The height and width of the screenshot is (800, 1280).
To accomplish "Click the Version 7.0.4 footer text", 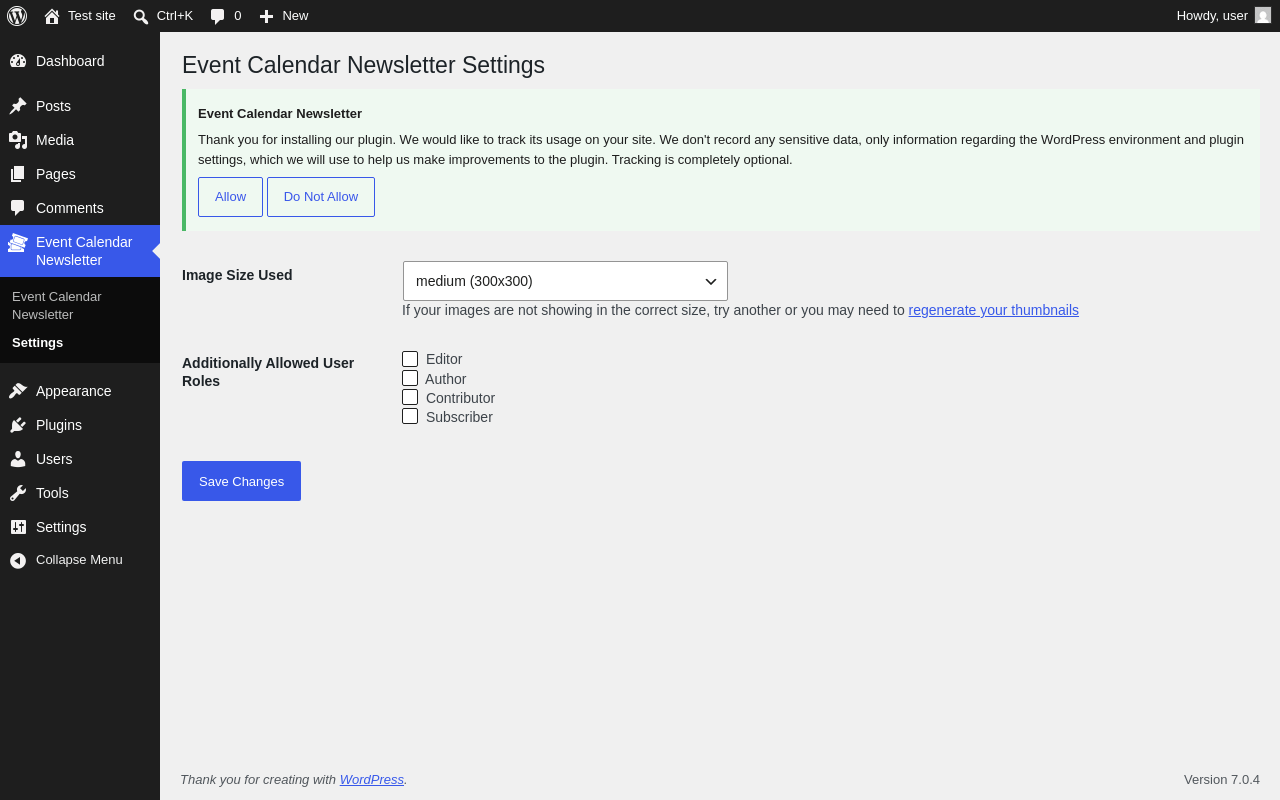I will (1222, 780).
